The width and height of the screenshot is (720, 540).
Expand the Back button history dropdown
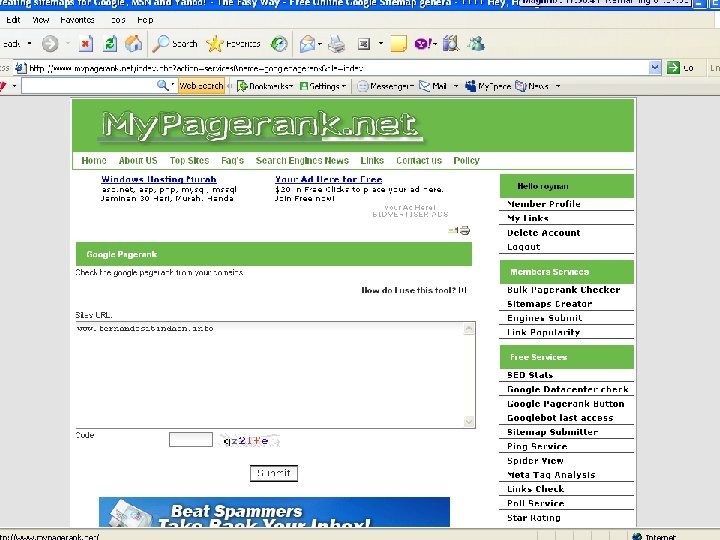[29, 44]
